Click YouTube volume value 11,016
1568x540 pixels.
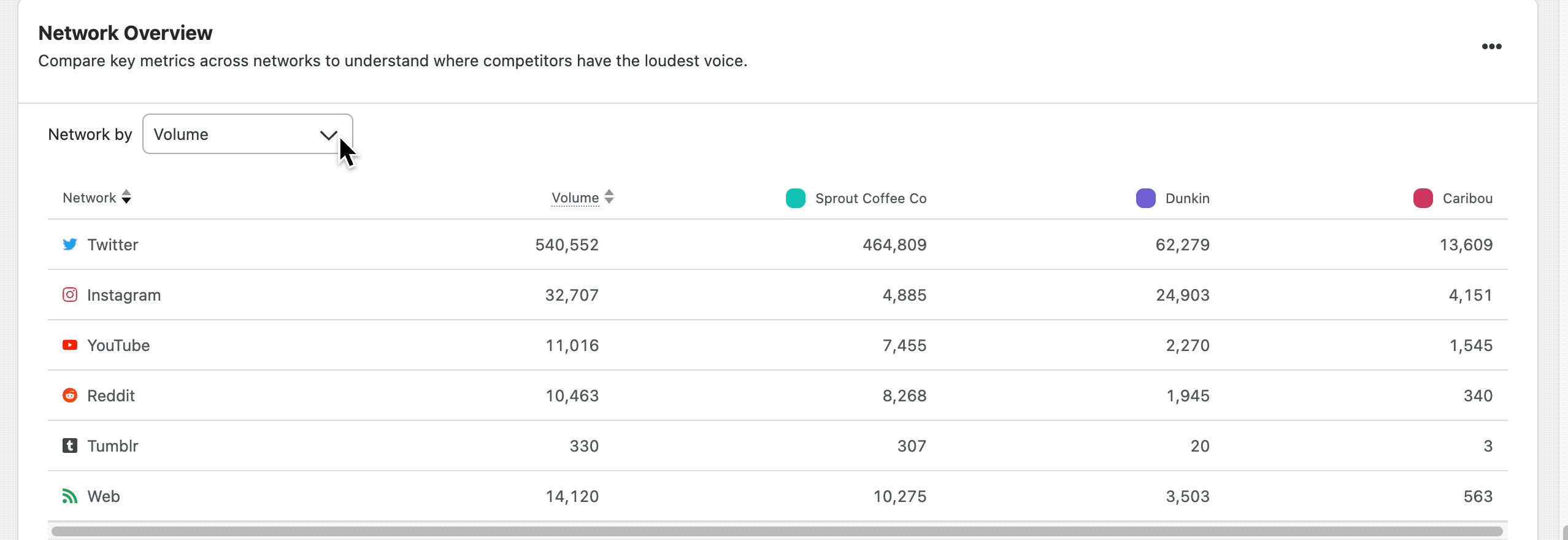(x=572, y=345)
